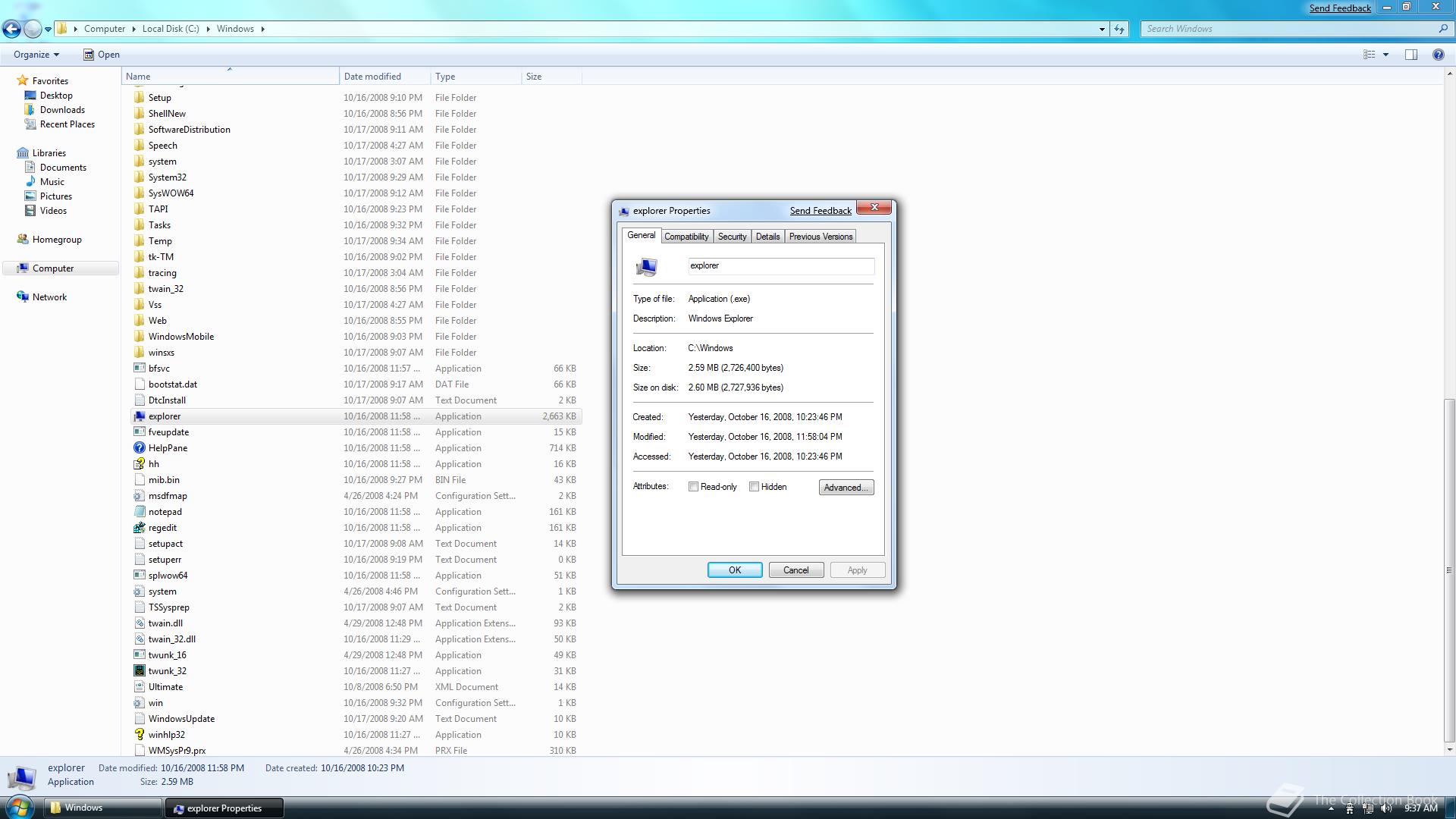1456x819 pixels.
Task: Switch to the Compatibility tab
Action: click(686, 237)
